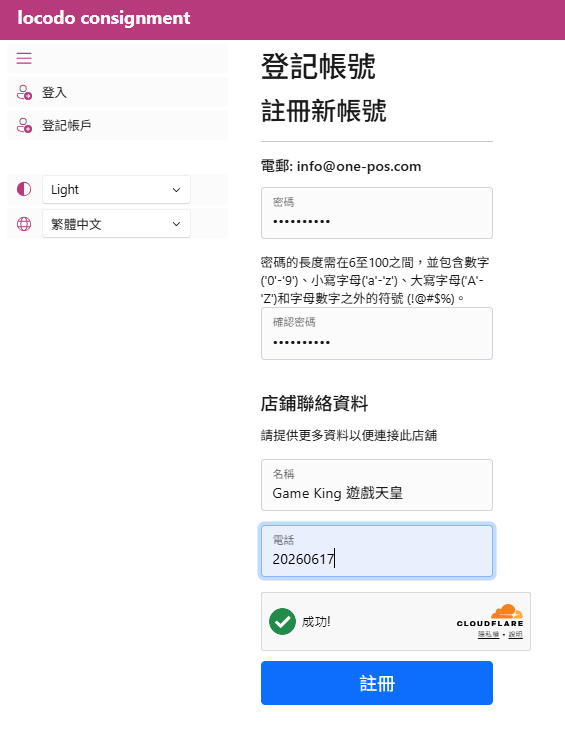This screenshot has height=734, width=565.
Task: Open the 繁體中文 language dropdown
Action: pyautogui.click(x=116, y=224)
